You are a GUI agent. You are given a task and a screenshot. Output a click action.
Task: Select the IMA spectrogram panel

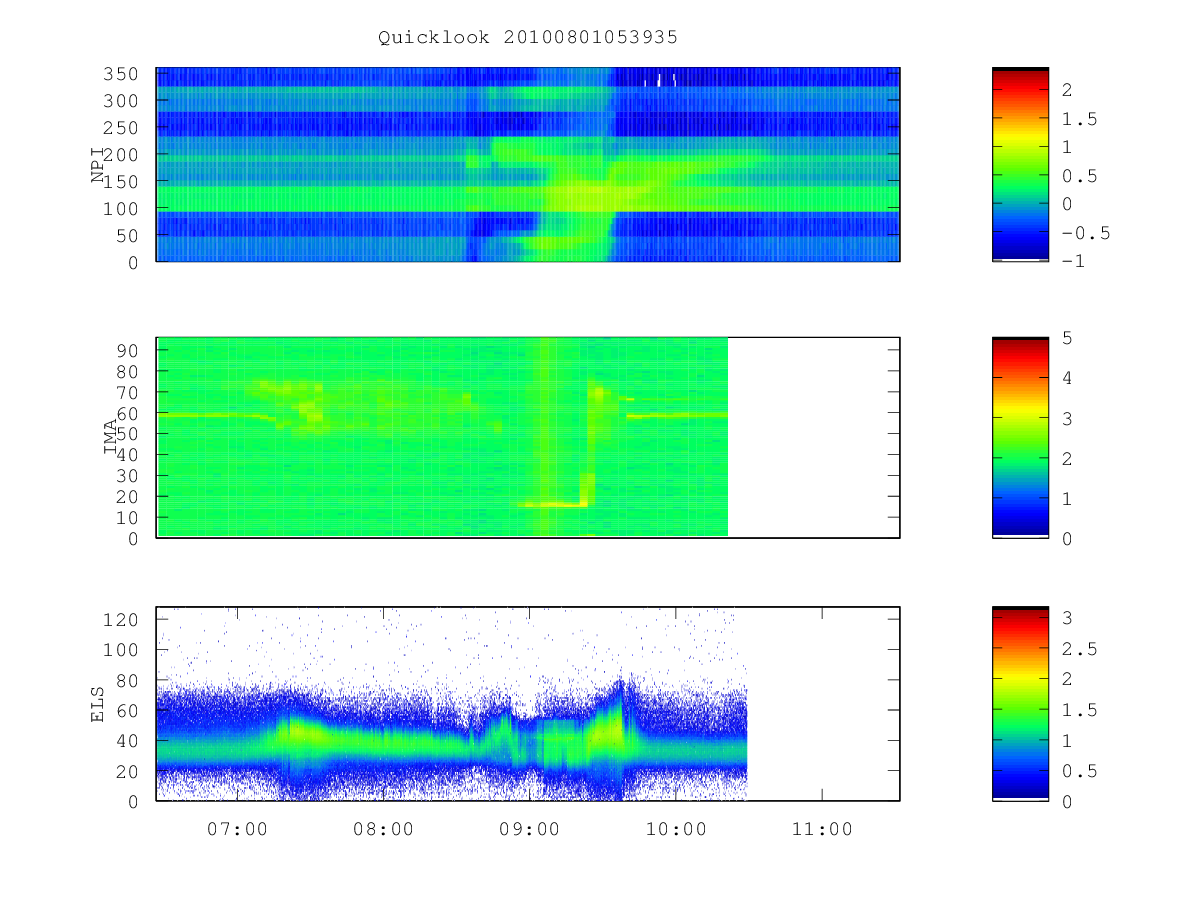point(528,437)
